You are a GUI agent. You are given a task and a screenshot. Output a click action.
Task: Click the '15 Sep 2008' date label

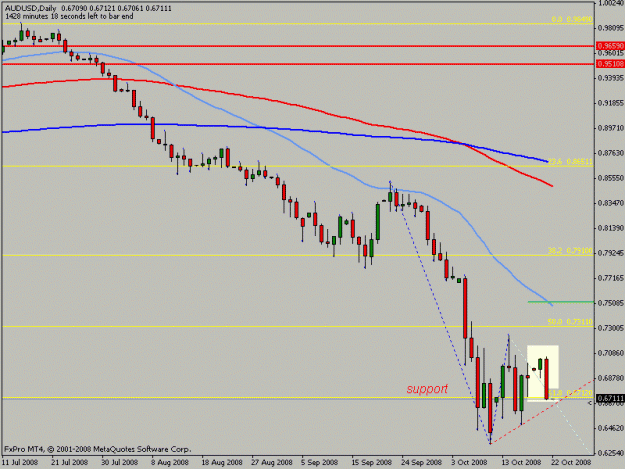coord(372,462)
